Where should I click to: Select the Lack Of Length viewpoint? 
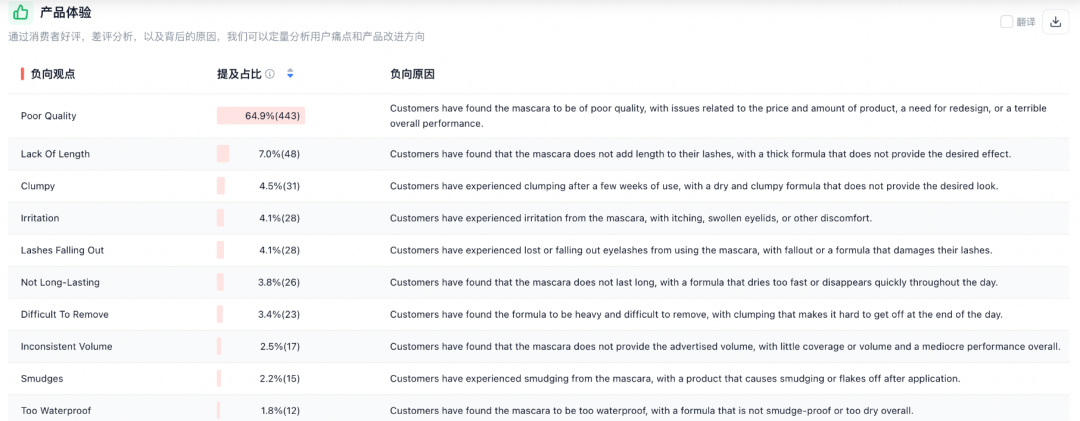[x=55, y=154]
